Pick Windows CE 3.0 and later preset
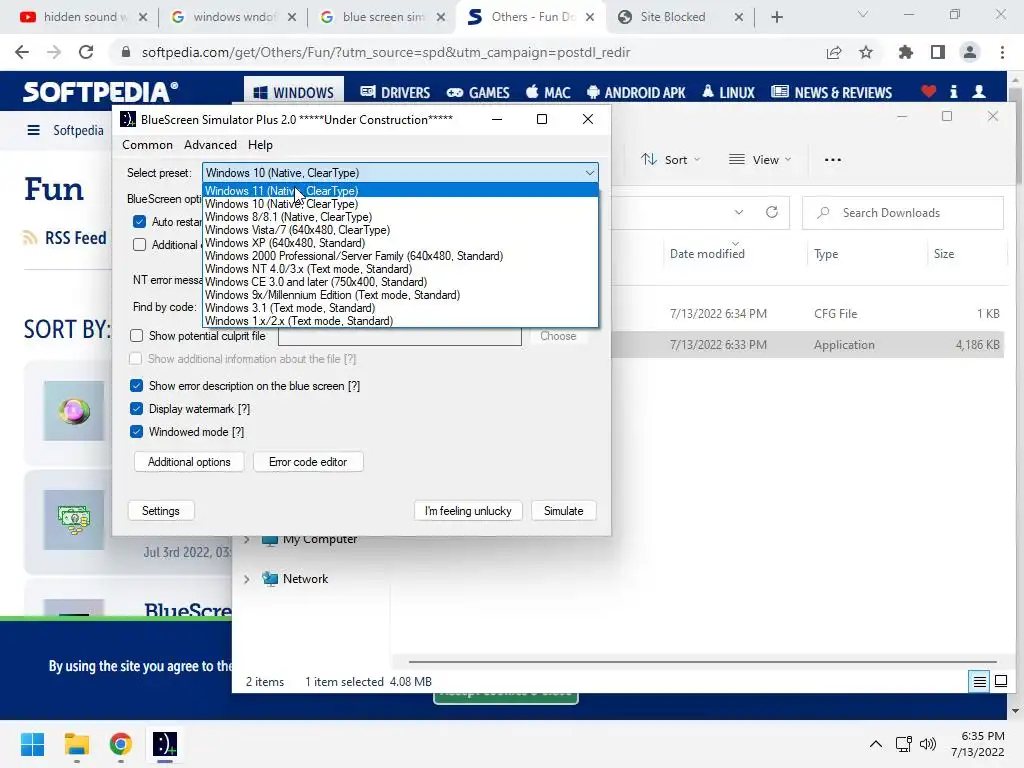Image resolution: width=1024 pixels, height=768 pixels. pos(400,282)
